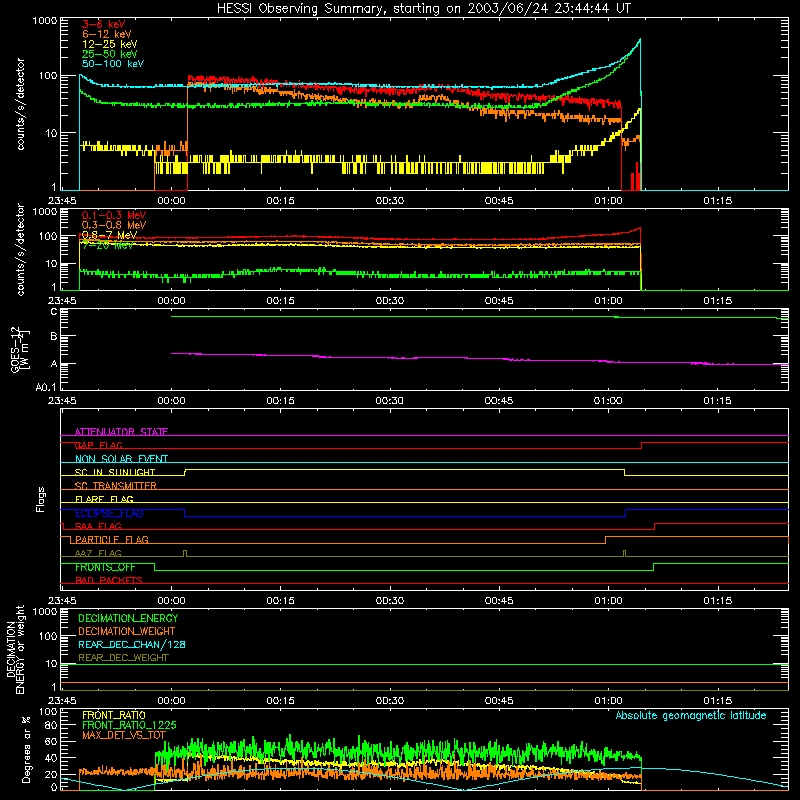Click the DECIMATION_ENERGY legend label
This screenshot has width=800, height=800.
(128, 618)
